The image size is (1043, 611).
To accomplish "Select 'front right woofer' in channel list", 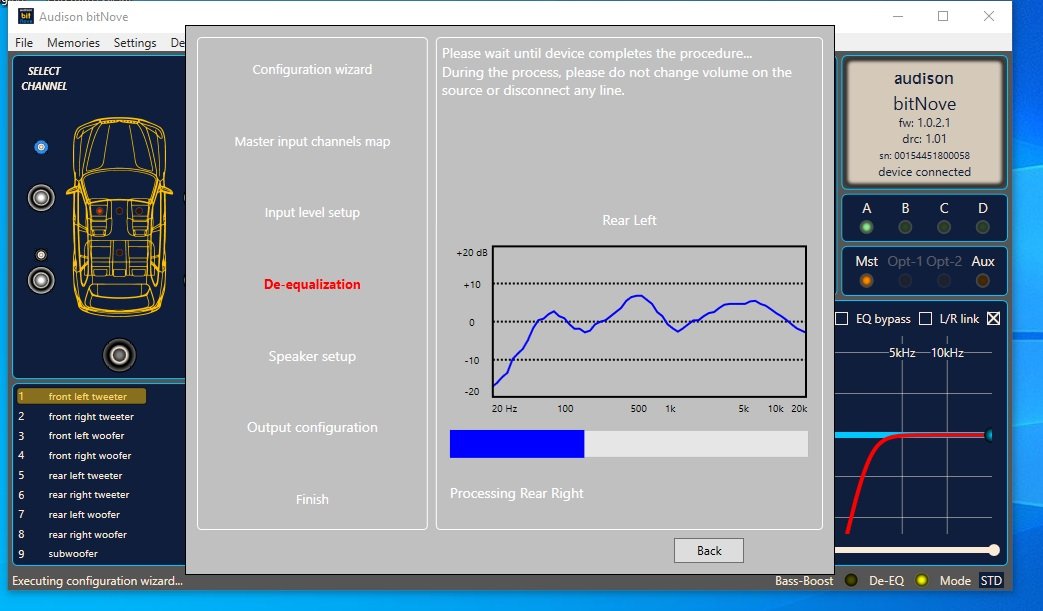I will pos(90,455).
